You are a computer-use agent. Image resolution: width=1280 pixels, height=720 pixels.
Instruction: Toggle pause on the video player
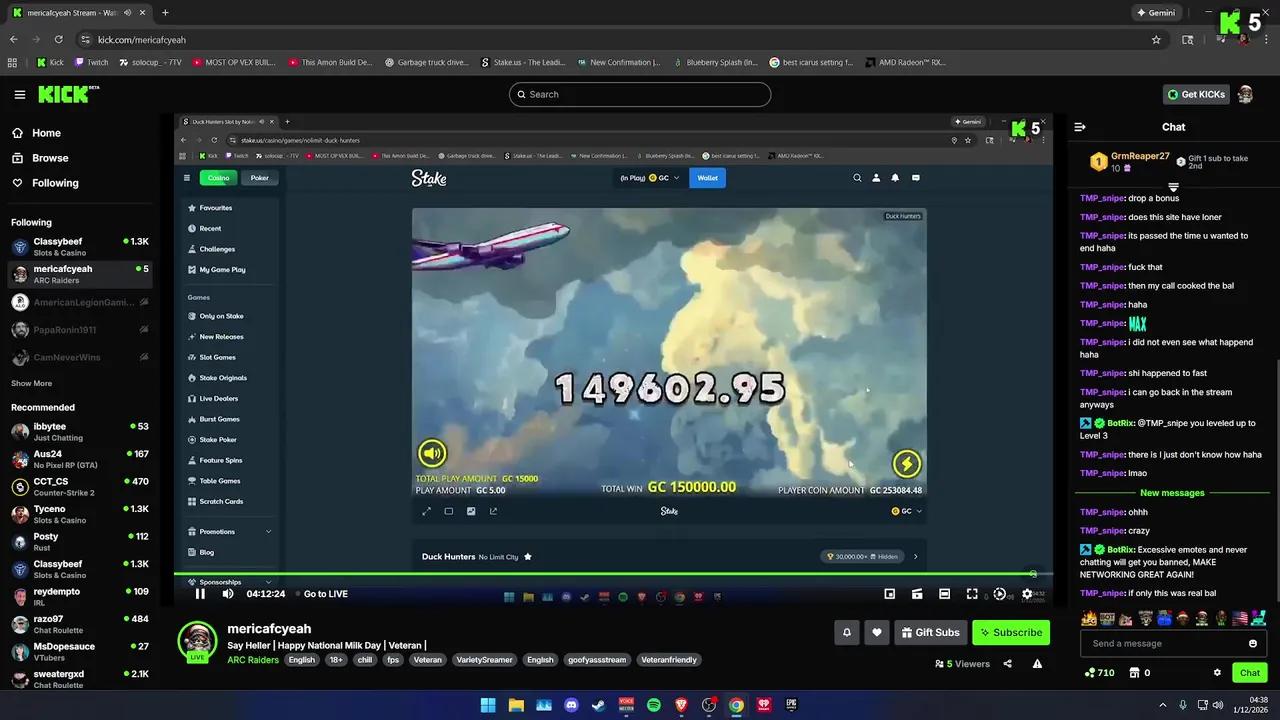(x=199, y=593)
